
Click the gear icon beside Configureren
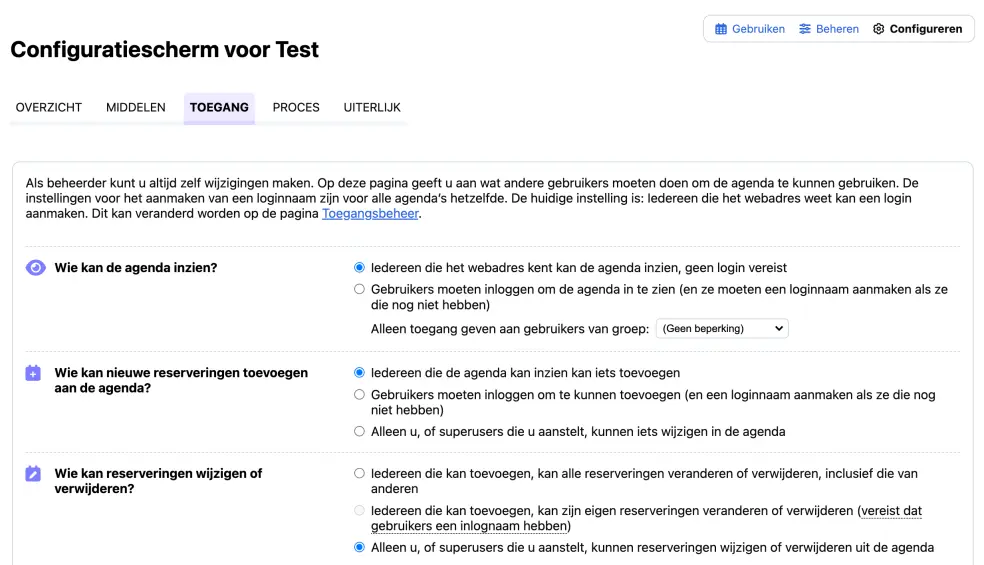click(879, 29)
